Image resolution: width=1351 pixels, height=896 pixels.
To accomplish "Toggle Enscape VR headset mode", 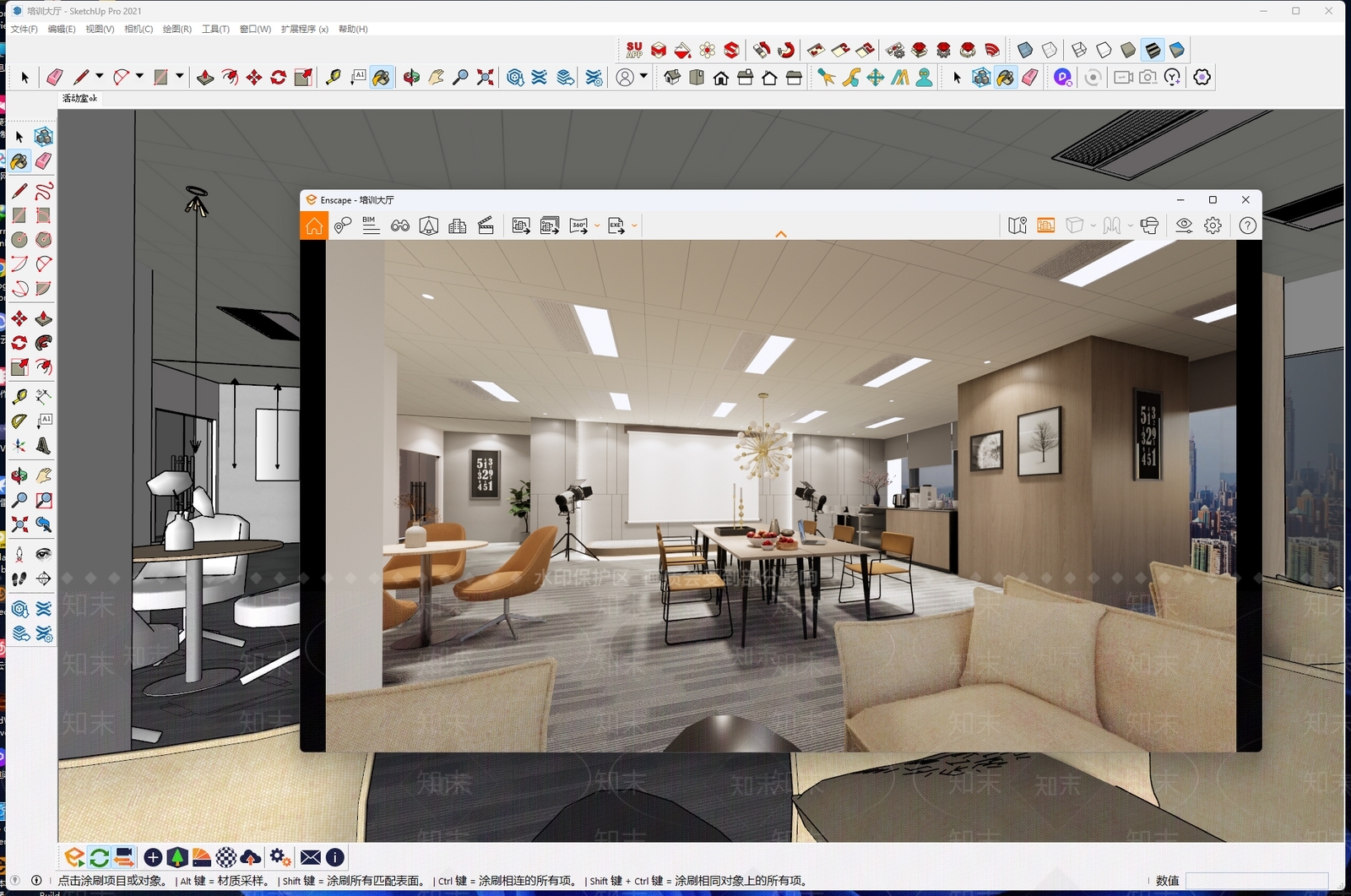I will (1149, 225).
